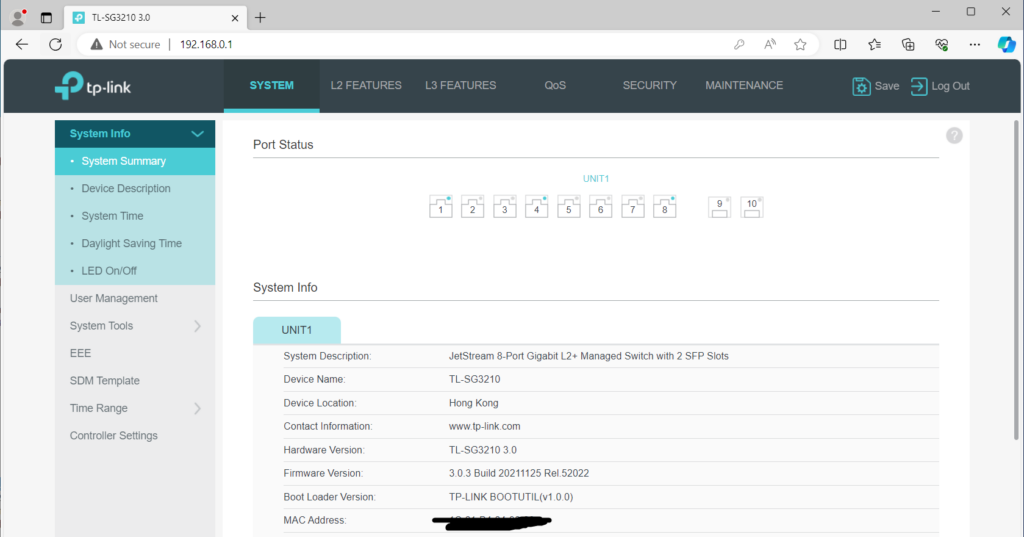Switch to the SYSTEM tab

coord(272,86)
